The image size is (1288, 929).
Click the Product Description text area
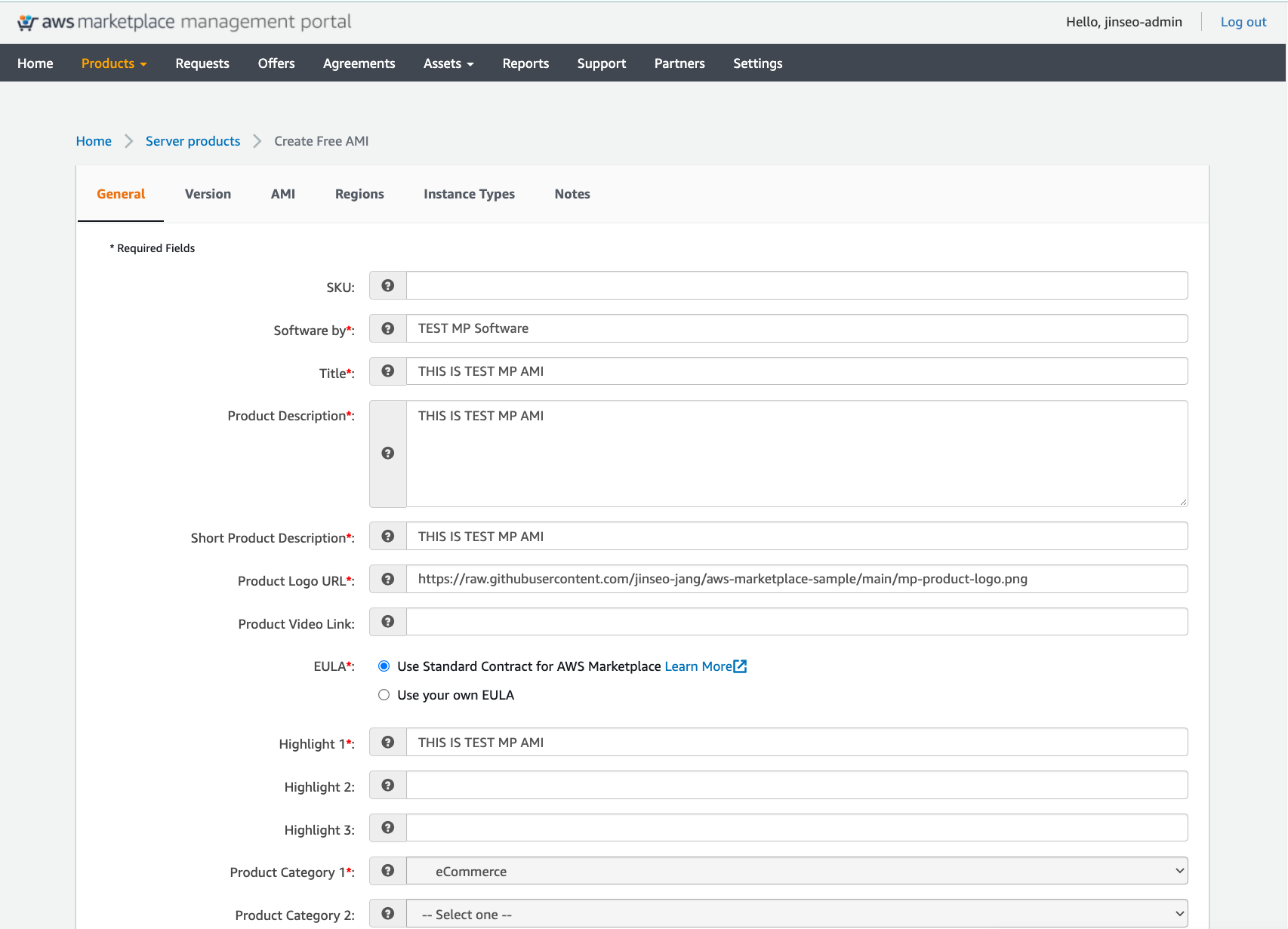click(797, 454)
